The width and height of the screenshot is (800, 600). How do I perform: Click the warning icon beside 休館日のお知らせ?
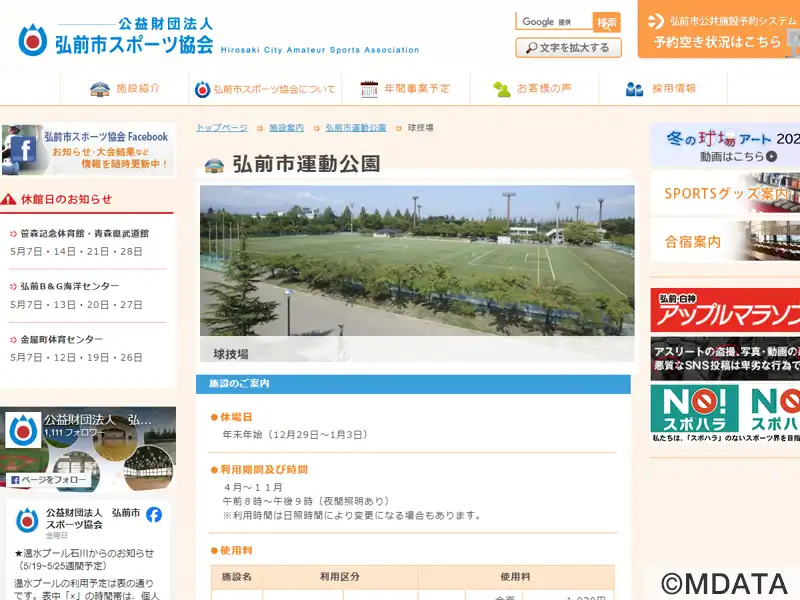pos(9,199)
